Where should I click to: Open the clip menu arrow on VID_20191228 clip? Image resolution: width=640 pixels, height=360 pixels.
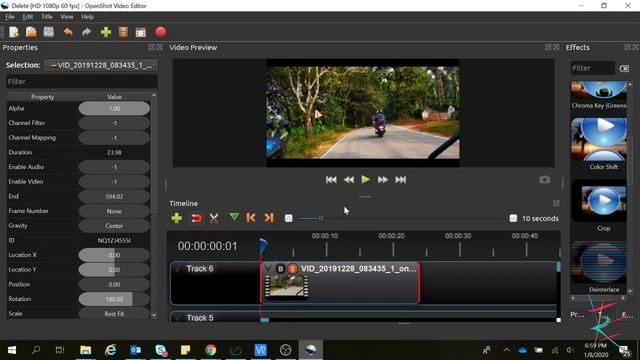pos(268,269)
